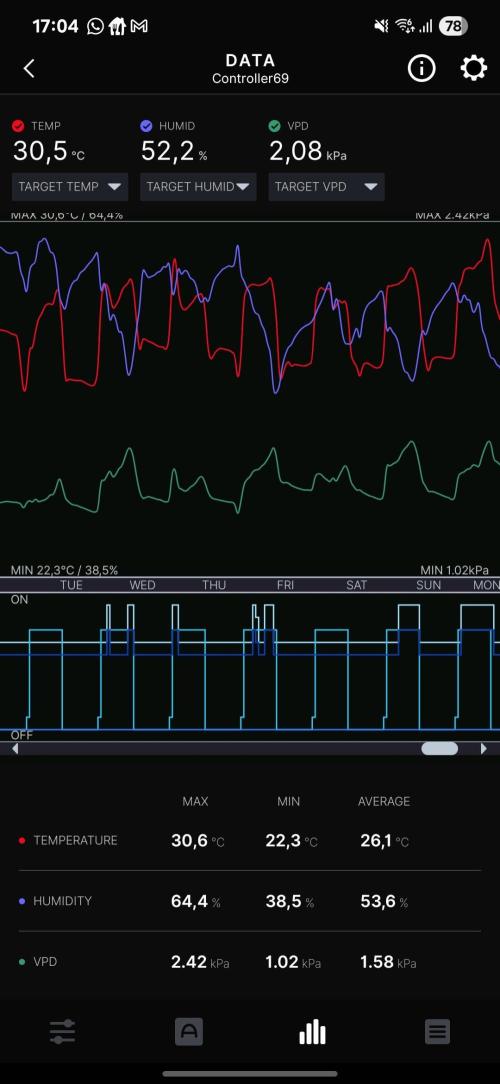Click the scroll right arrow under chart

click(x=483, y=749)
